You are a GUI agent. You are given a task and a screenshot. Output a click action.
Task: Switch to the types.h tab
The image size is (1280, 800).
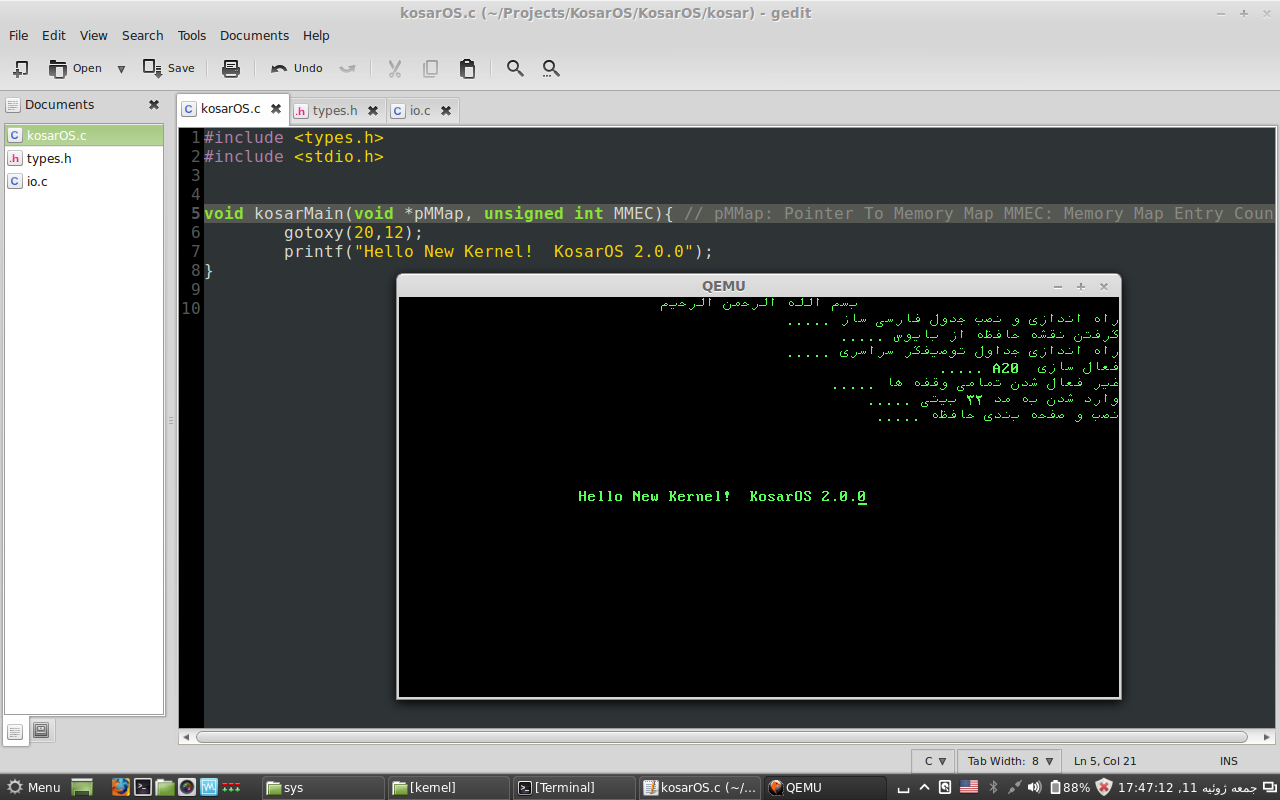(x=334, y=110)
